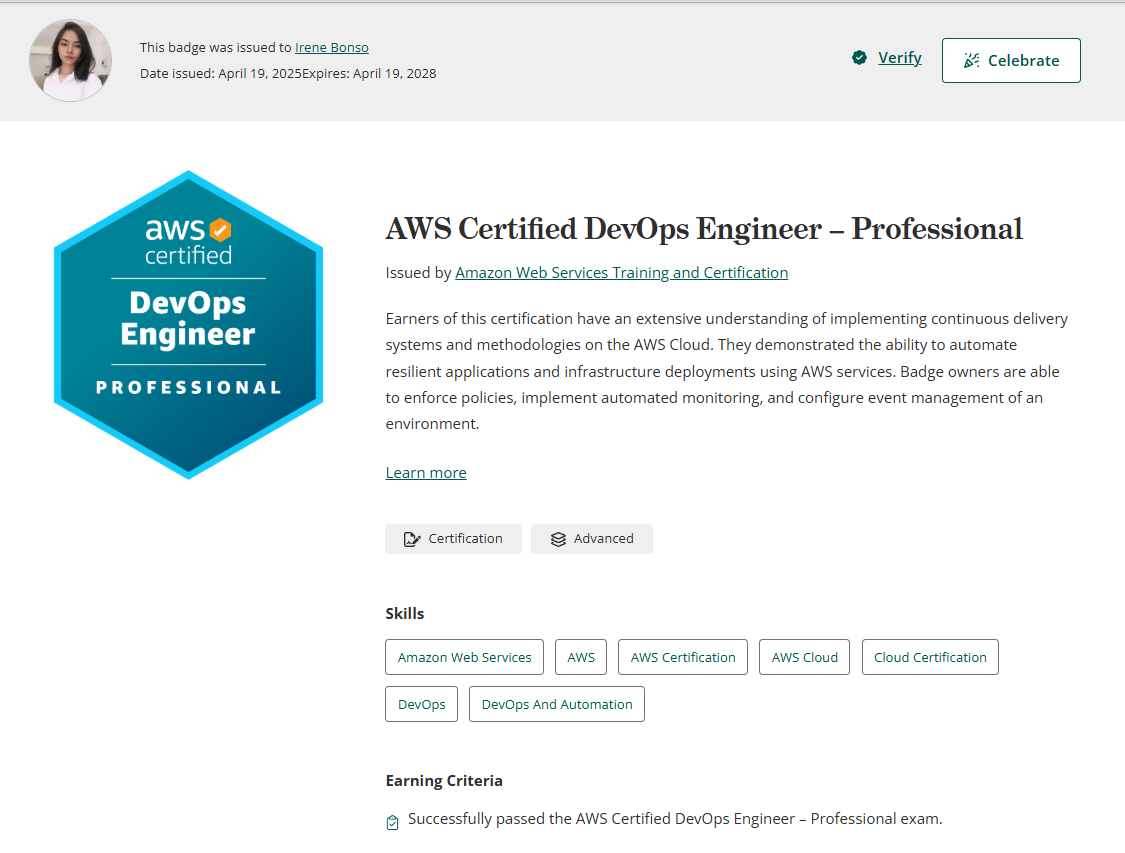Open Irene Bonso's profile link
The width and height of the screenshot is (1125, 853).
(331, 47)
